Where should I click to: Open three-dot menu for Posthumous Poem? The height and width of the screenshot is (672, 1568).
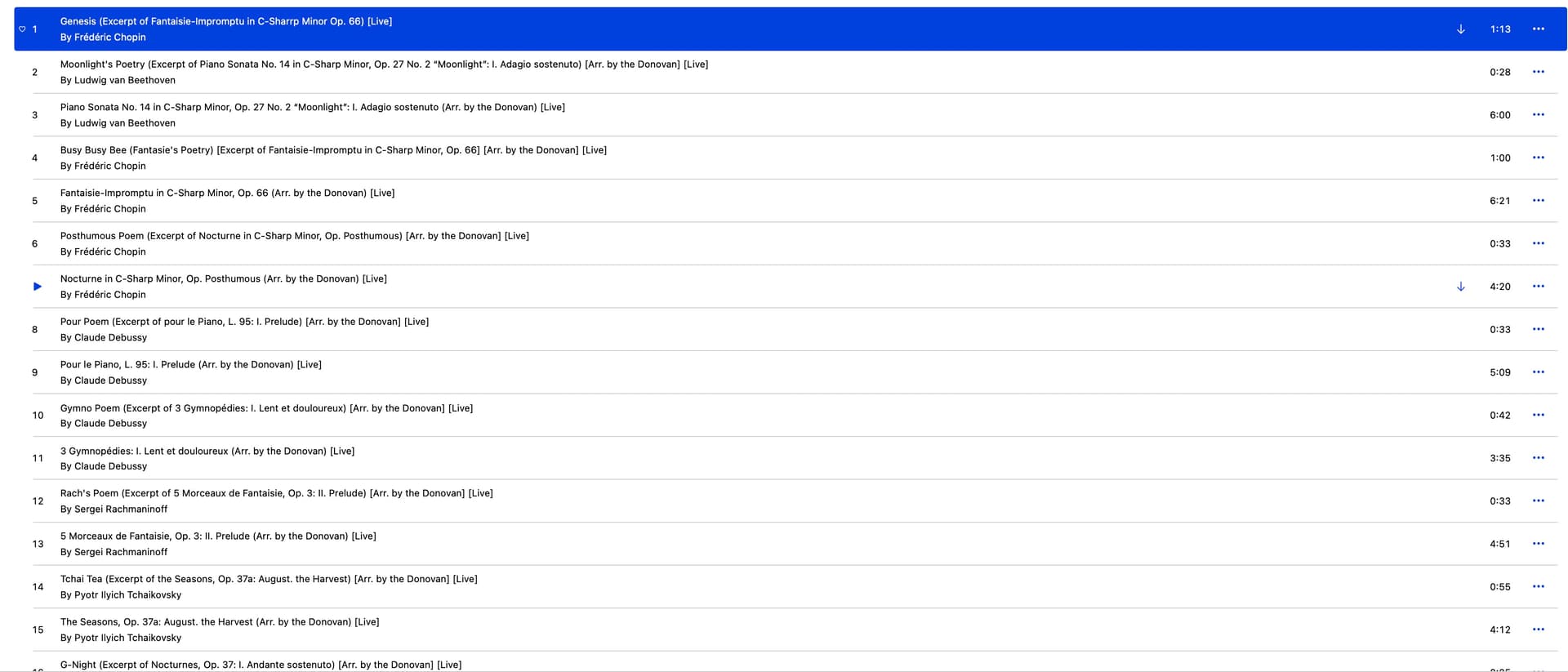point(1538,243)
